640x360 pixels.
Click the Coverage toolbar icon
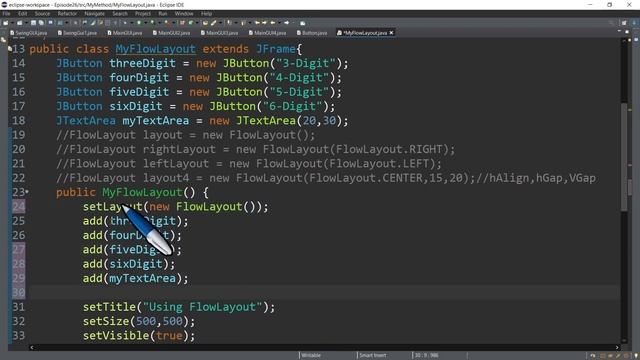152,23
